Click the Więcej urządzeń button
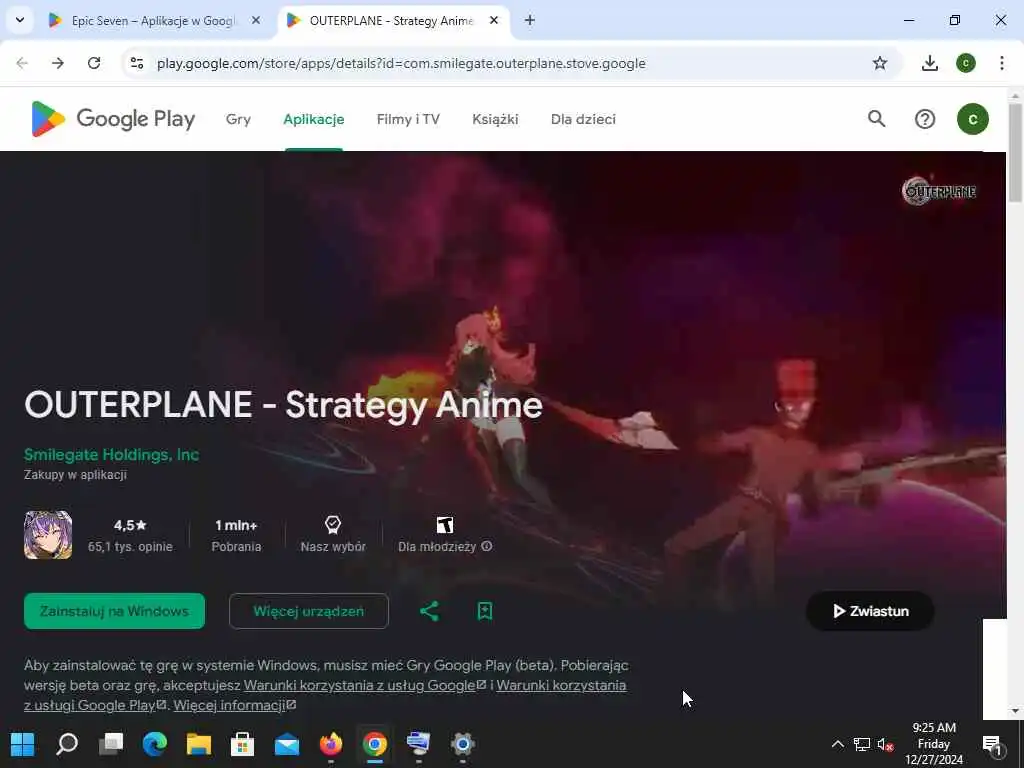1024x768 pixels. 309,611
